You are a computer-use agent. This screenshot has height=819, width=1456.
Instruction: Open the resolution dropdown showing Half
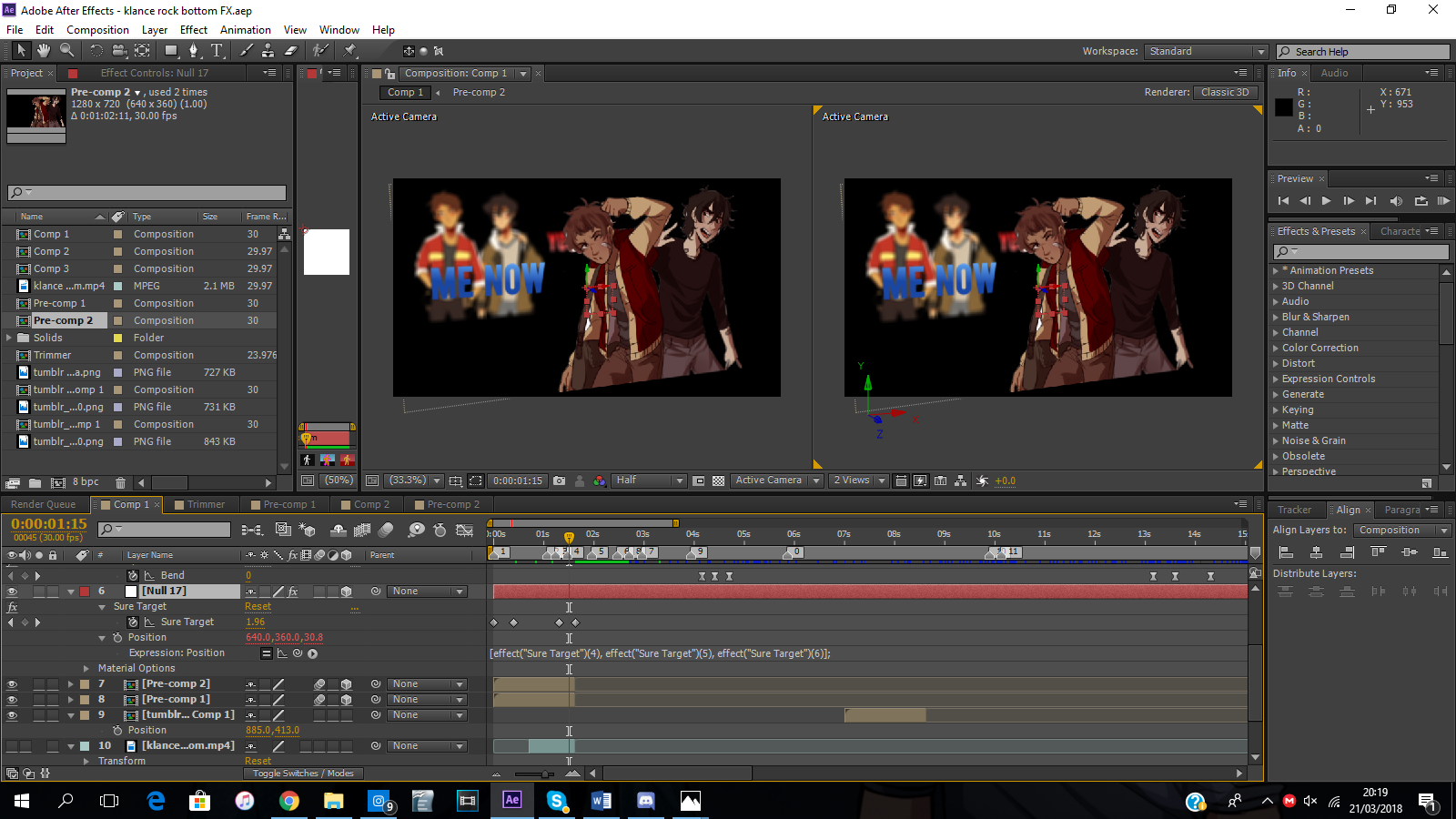[x=649, y=480]
